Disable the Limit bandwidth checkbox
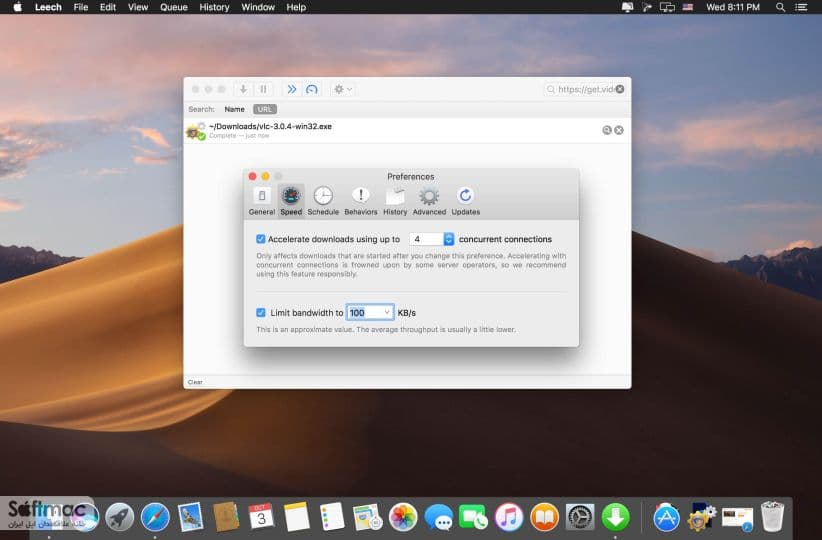822x540 pixels. (x=261, y=312)
